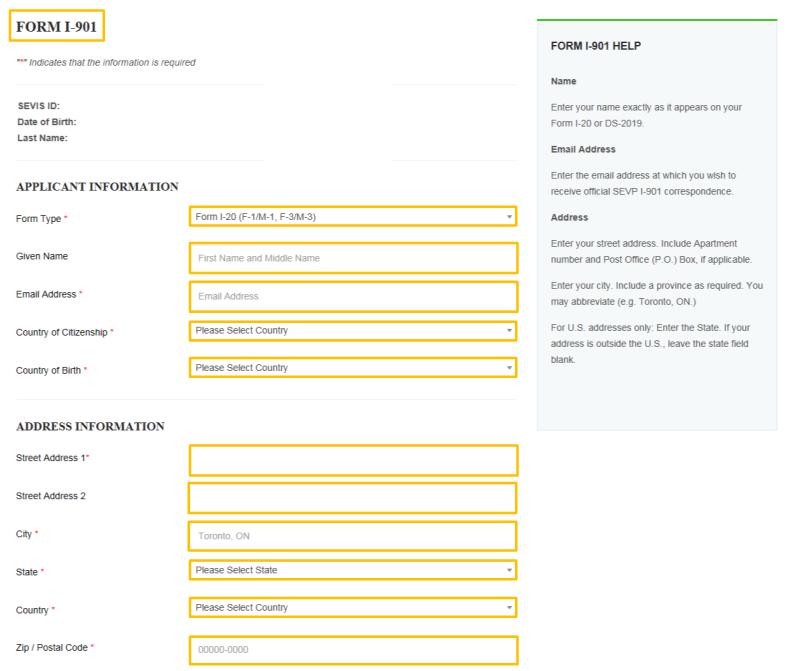Click the State dropdown arrow icon
The height and width of the screenshot is (671, 797).
509,570
